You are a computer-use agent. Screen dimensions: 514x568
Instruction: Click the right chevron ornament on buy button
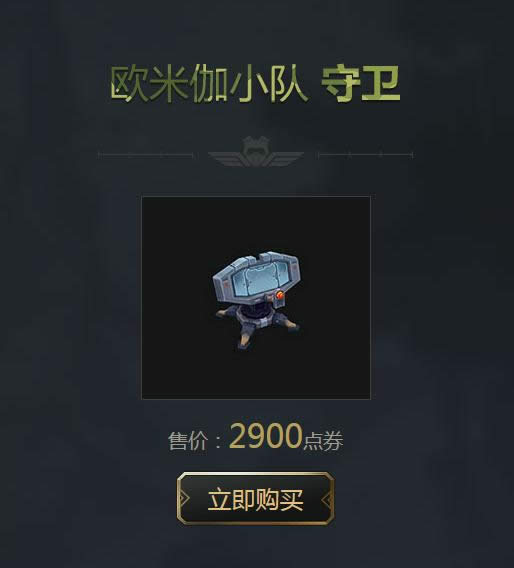(327, 500)
